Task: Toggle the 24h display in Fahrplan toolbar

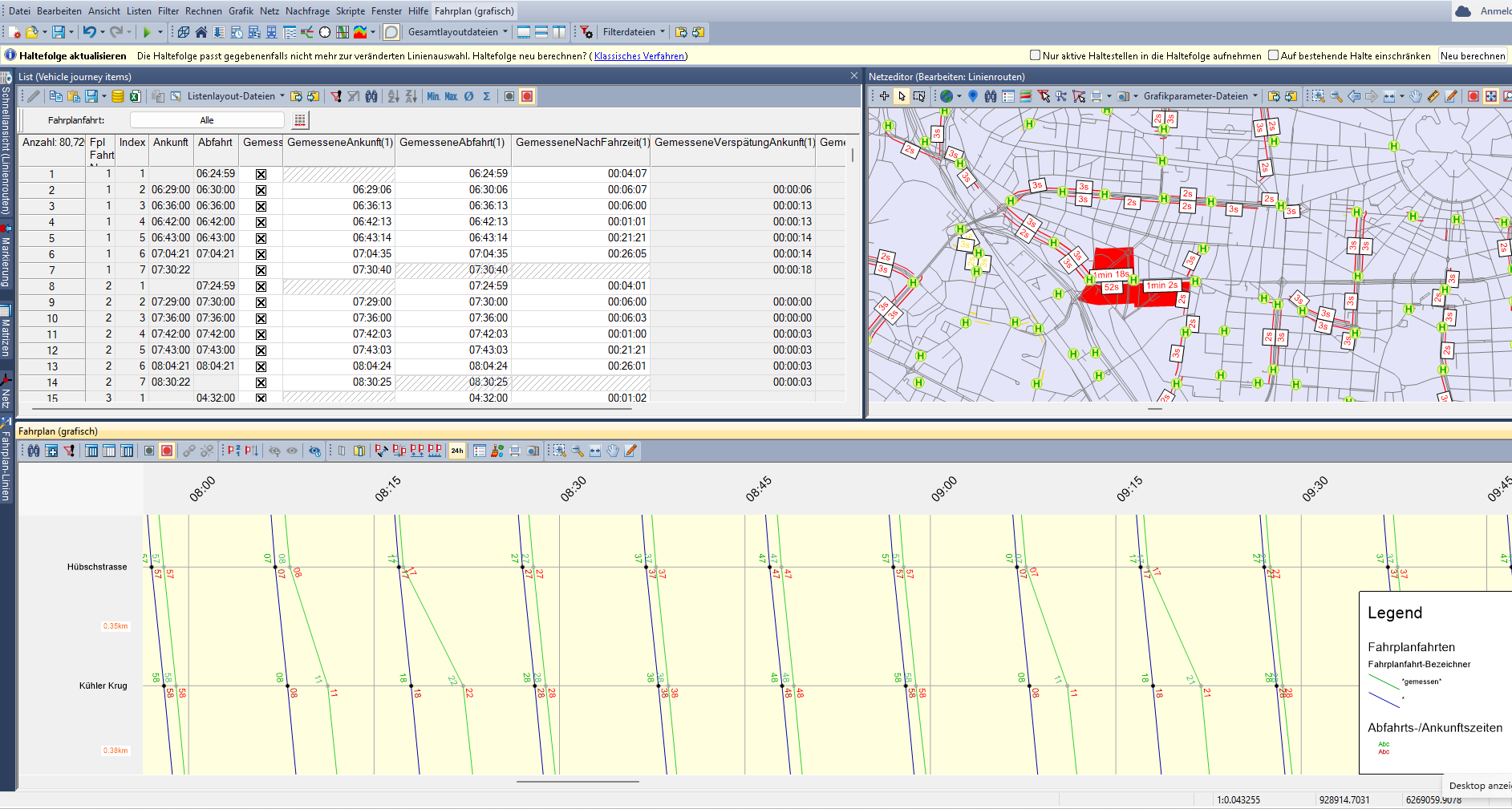Action: click(x=457, y=451)
